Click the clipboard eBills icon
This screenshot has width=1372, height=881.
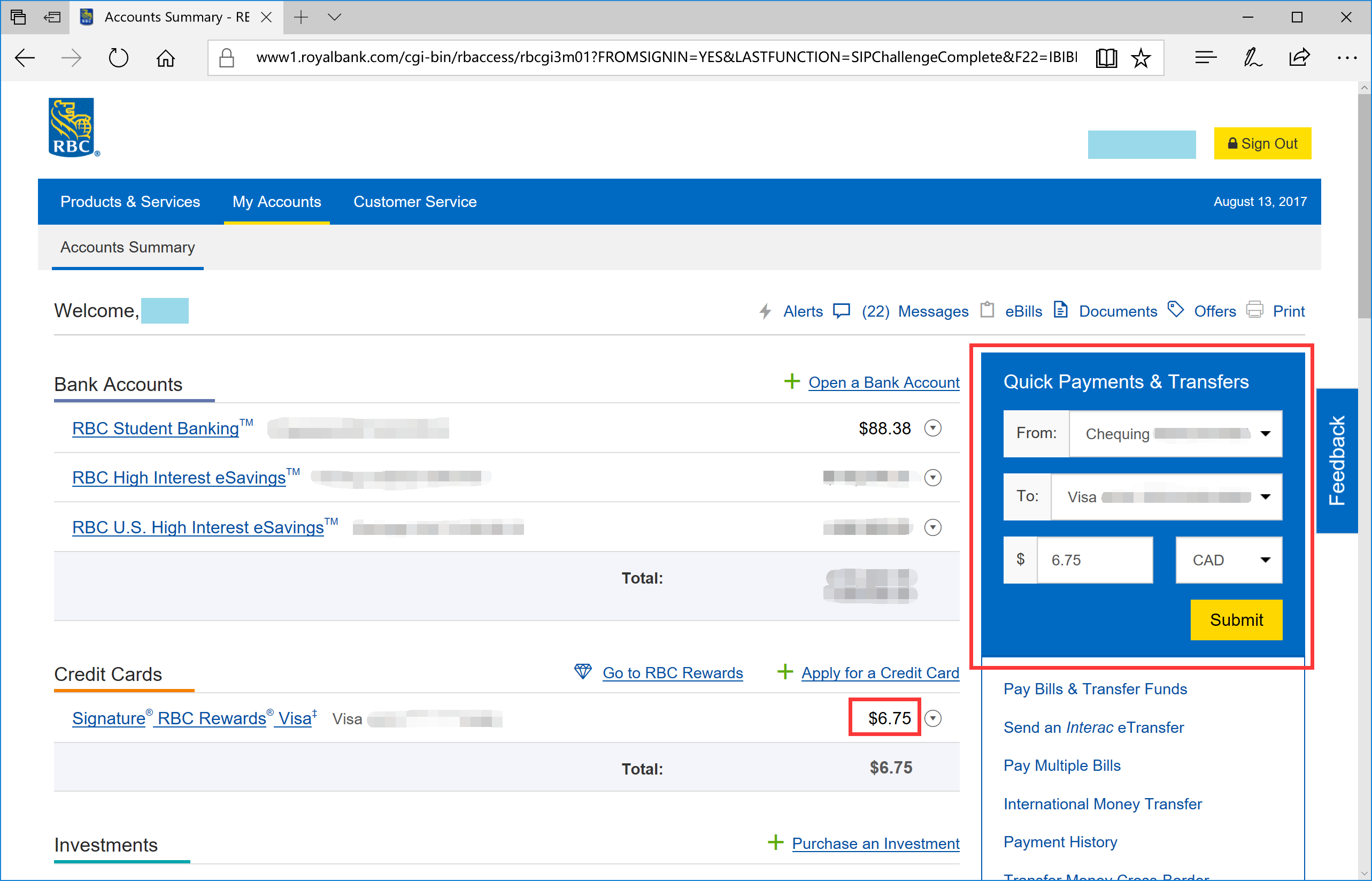point(987,310)
